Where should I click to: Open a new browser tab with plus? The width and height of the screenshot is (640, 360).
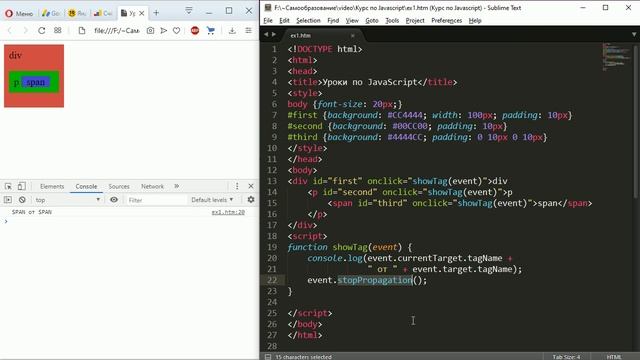pyautogui.click(x=156, y=13)
